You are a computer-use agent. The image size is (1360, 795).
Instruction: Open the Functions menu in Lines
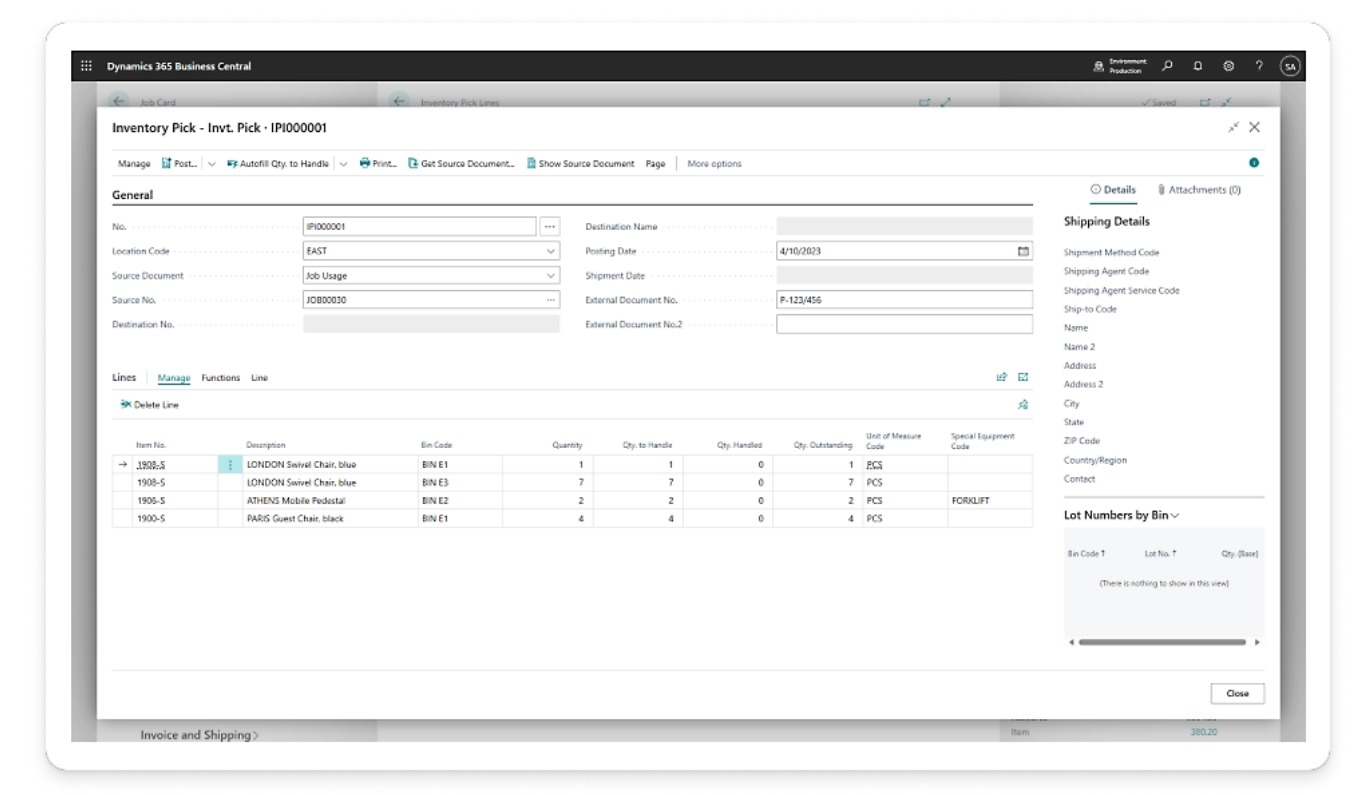coord(220,378)
